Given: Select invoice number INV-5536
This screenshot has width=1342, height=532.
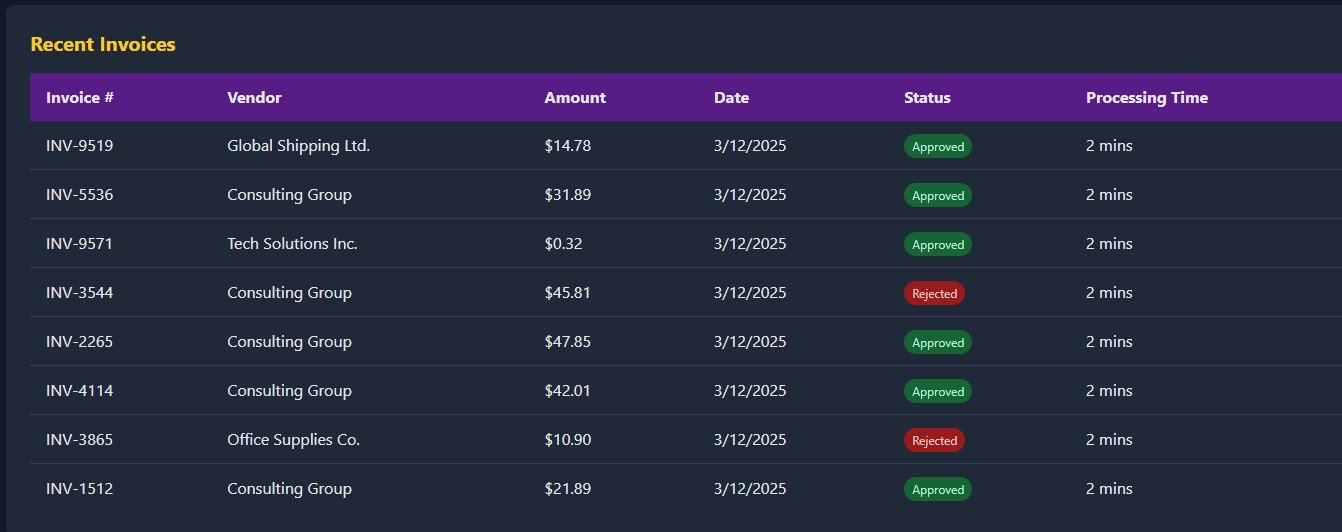Looking at the screenshot, I should 80,195.
